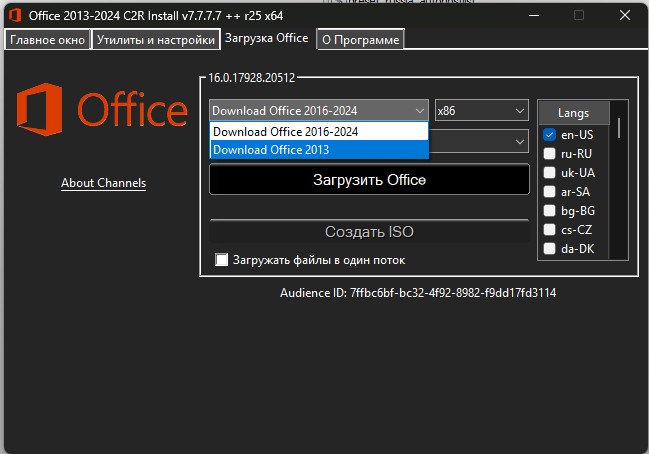Choose Download Office 2016-2024 list option

[319, 132]
